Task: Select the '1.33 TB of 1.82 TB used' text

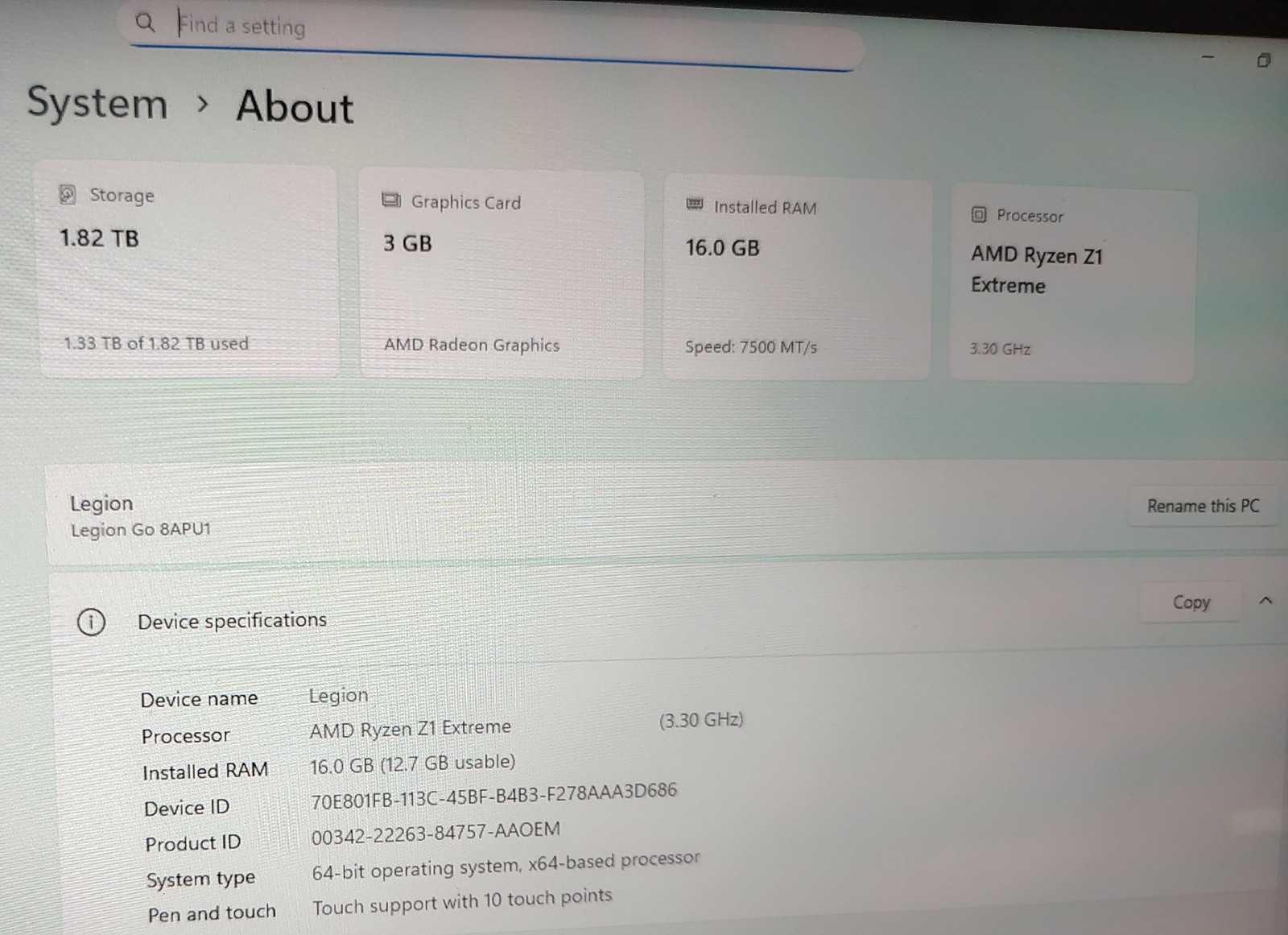Action: point(156,343)
